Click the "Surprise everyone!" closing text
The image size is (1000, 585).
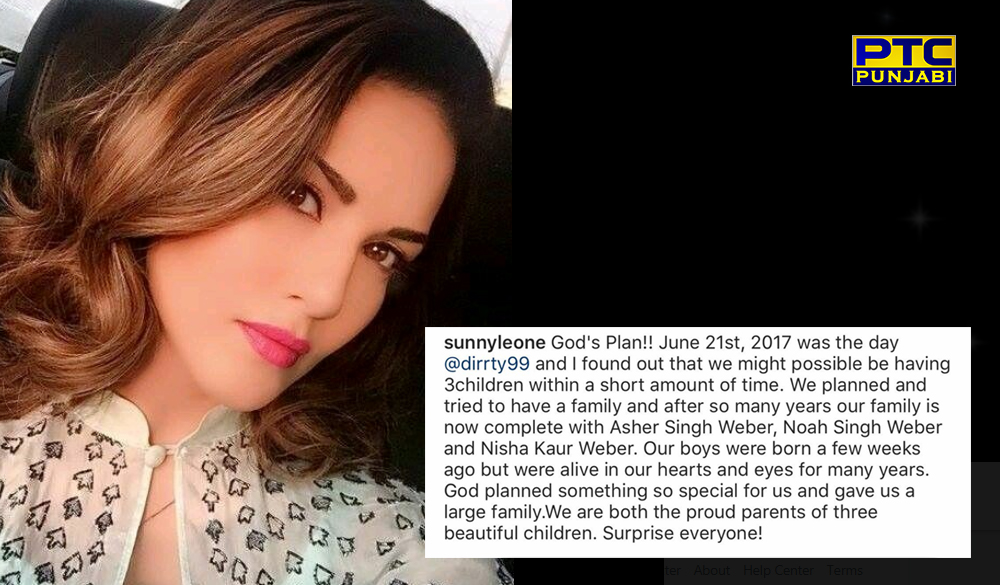pos(682,533)
